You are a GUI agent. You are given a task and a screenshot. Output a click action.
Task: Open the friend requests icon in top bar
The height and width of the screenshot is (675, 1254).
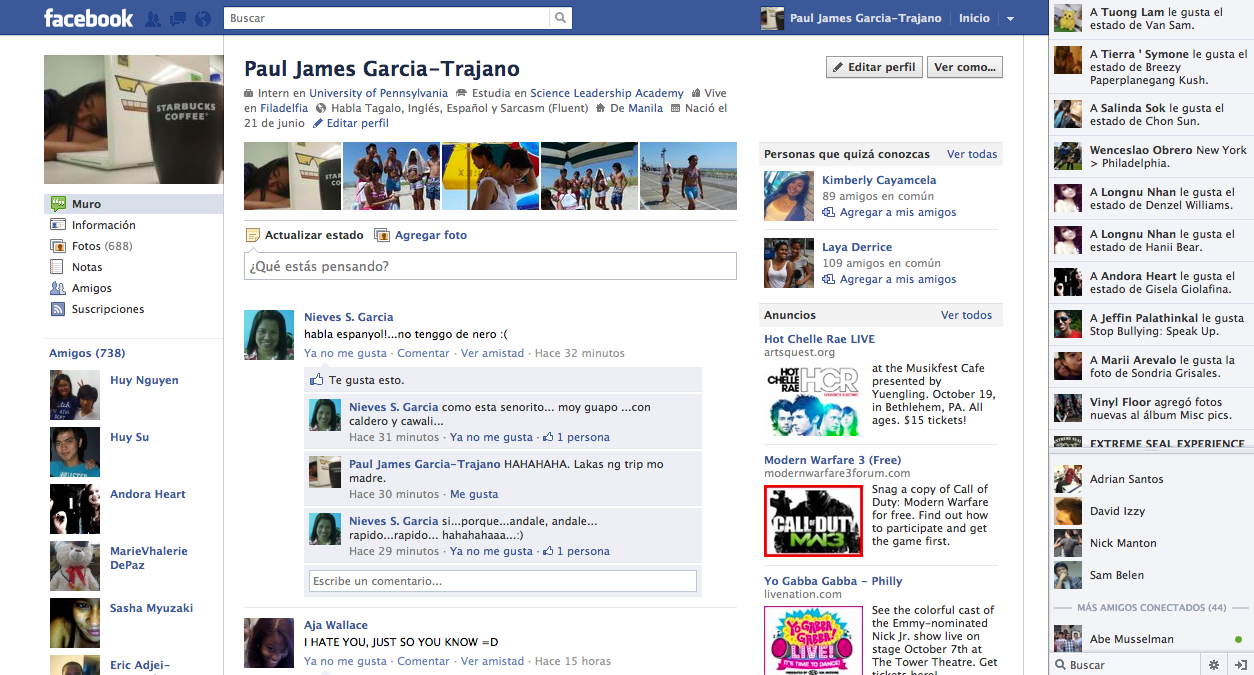[153, 18]
